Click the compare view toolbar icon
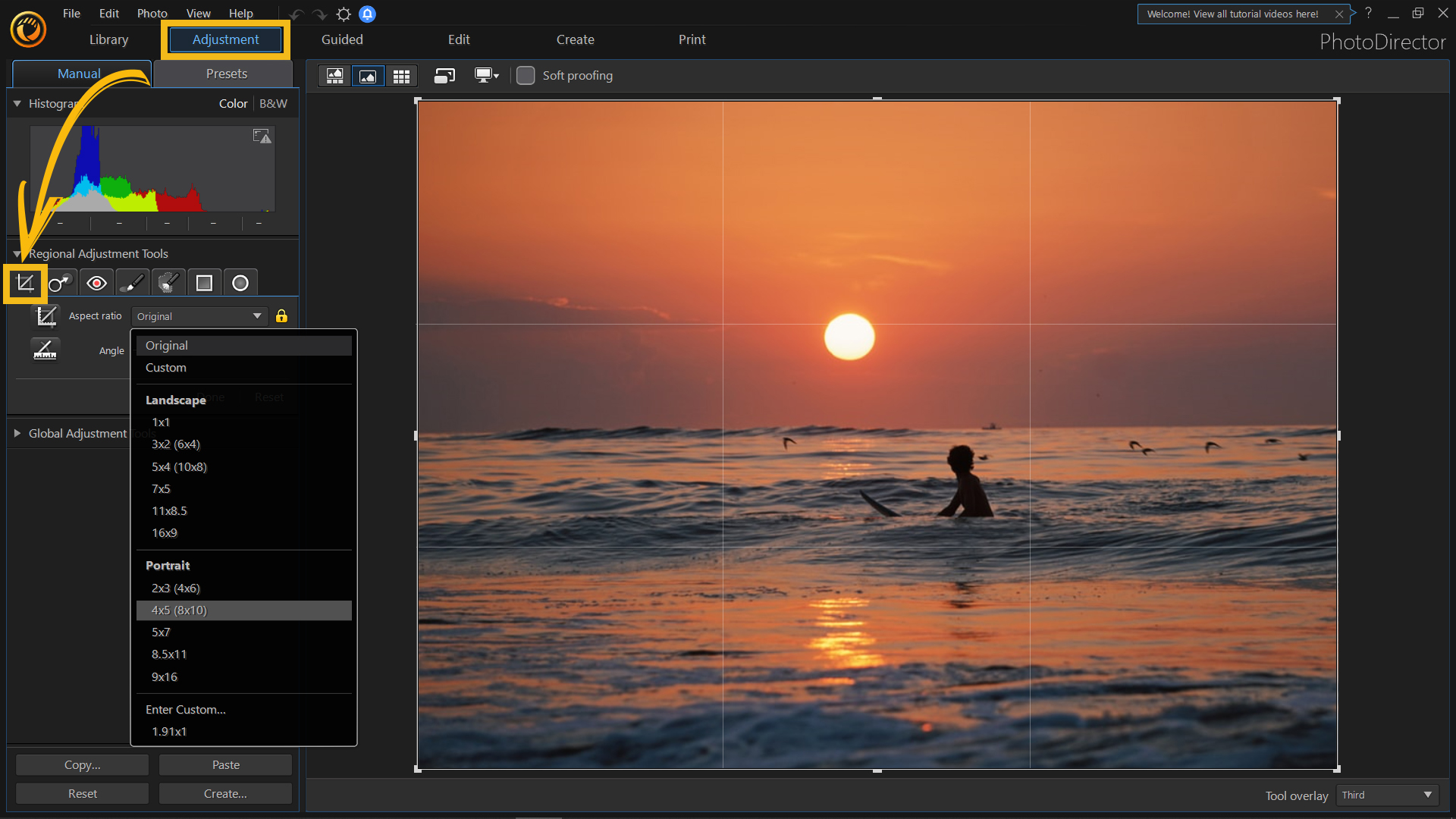This screenshot has width=1456, height=819. (444, 76)
